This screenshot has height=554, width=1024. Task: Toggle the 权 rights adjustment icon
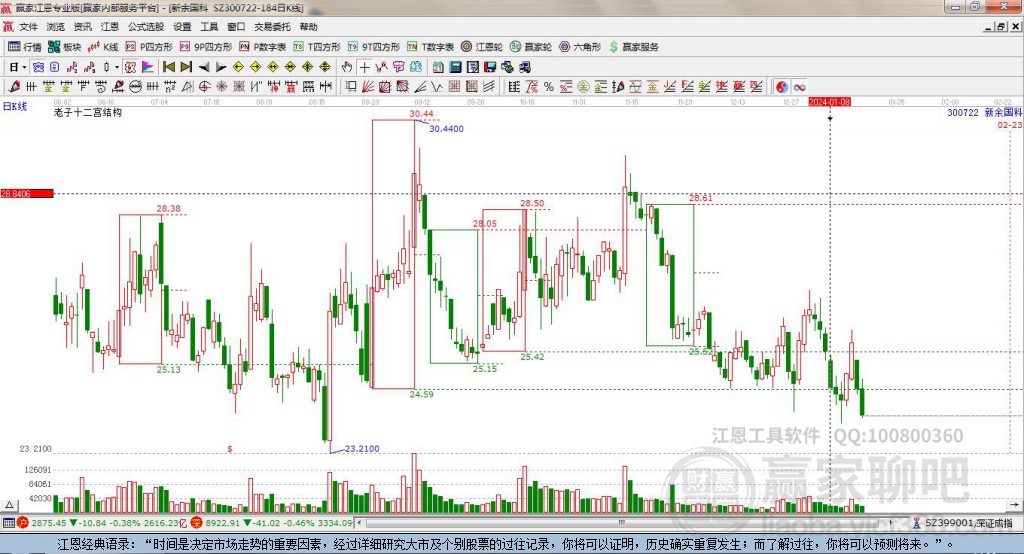pos(131,67)
